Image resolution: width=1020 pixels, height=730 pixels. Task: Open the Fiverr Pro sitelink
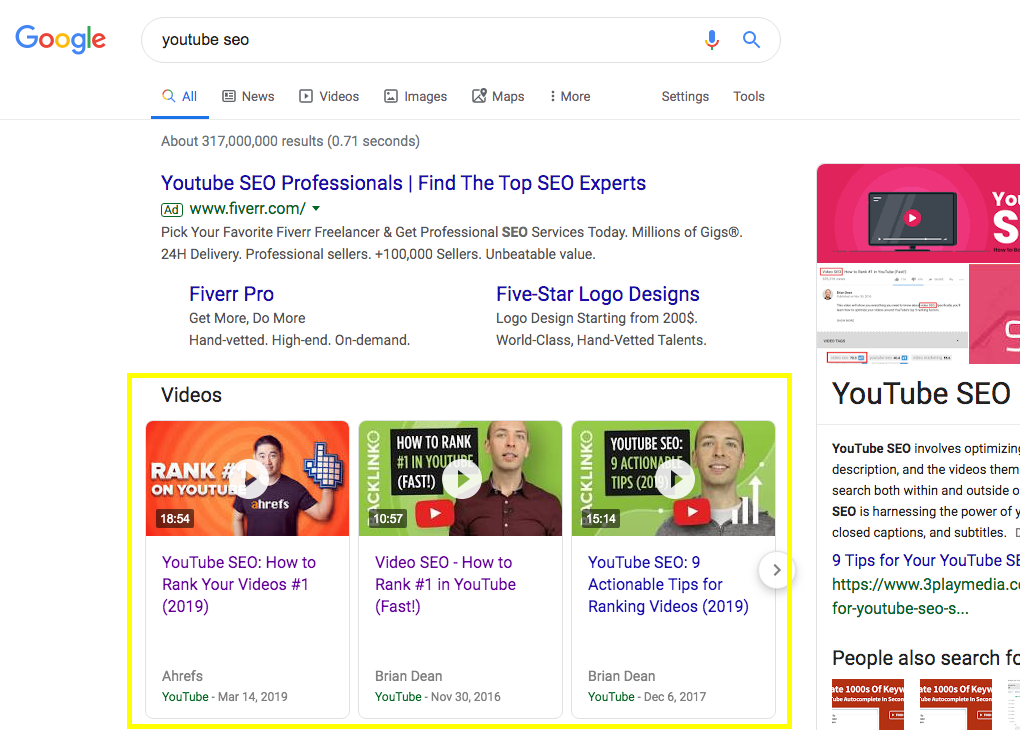232,294
